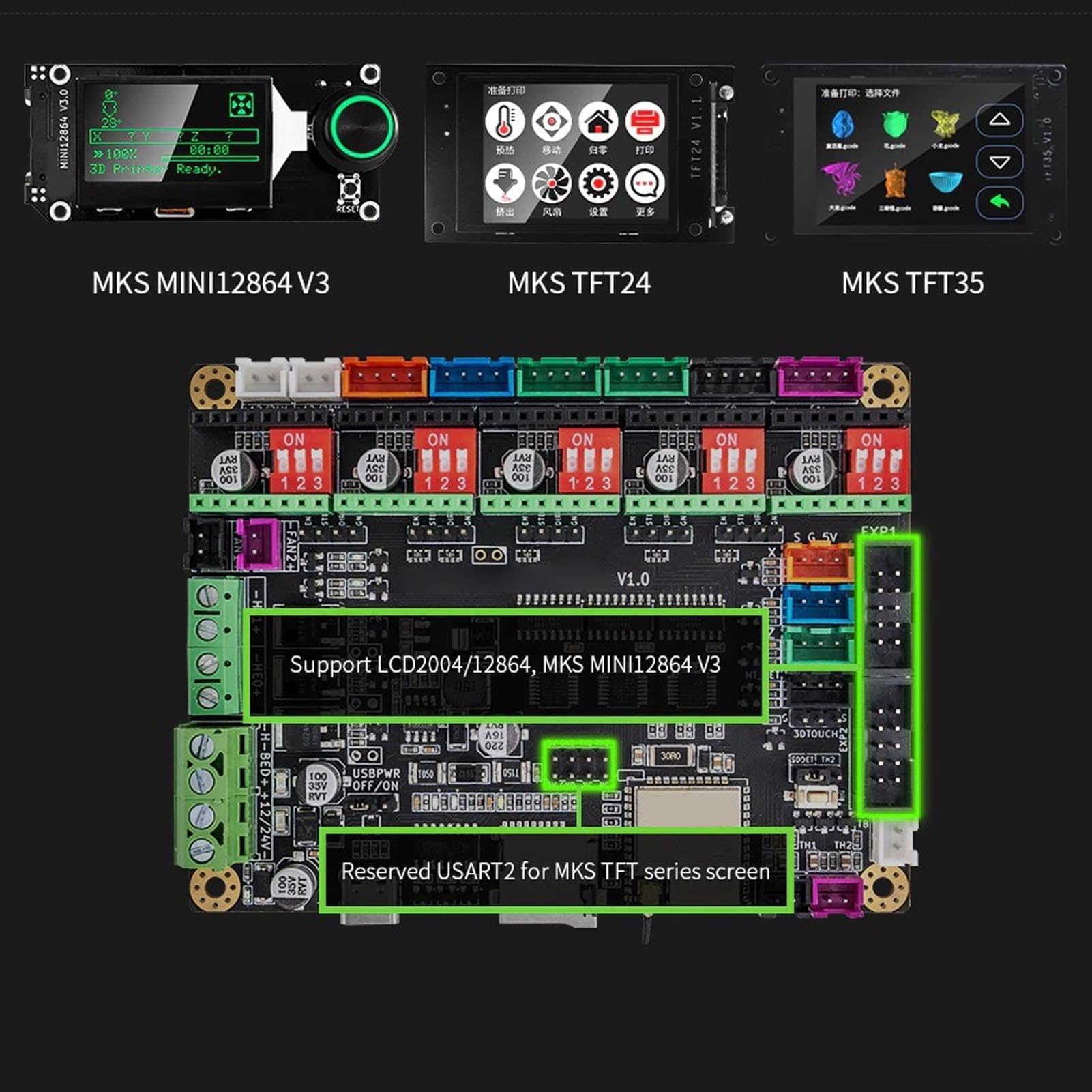Viewport: 1092px width, 1092px height.
Task: Click the BED power screw terminal block
Action: pos(215,796)
